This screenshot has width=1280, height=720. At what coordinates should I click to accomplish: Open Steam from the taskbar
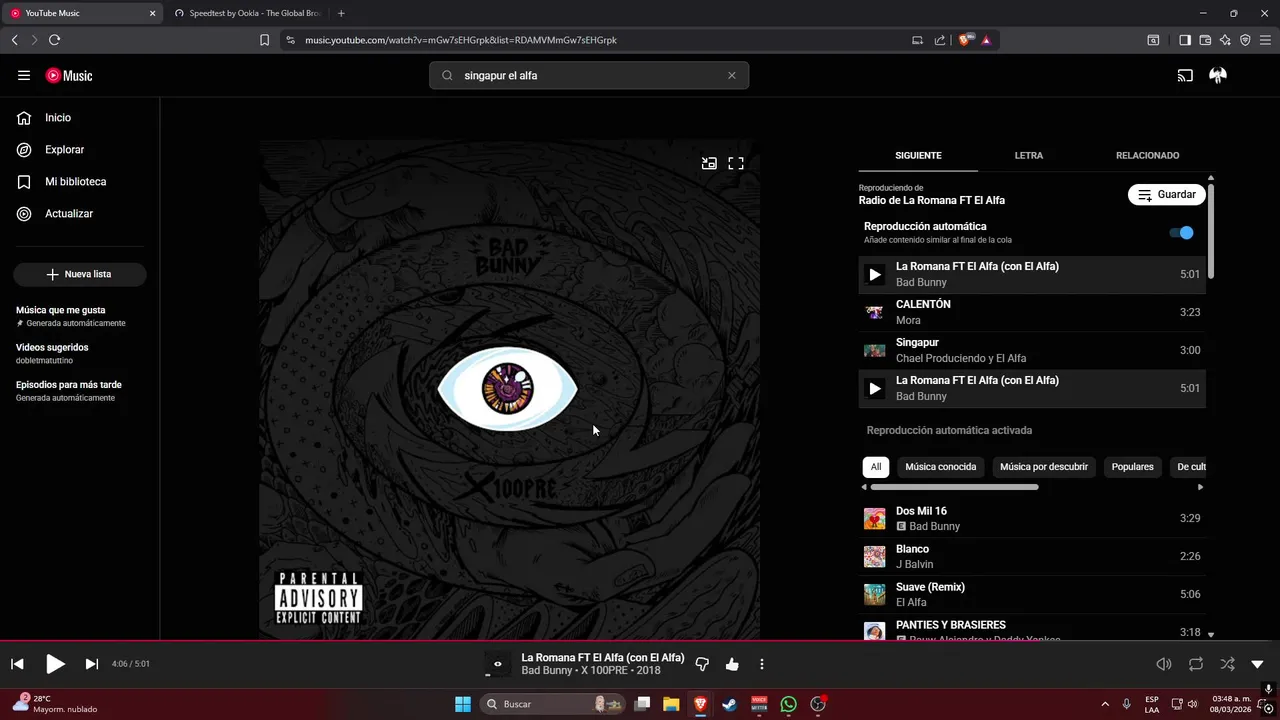tap(729, 704)
